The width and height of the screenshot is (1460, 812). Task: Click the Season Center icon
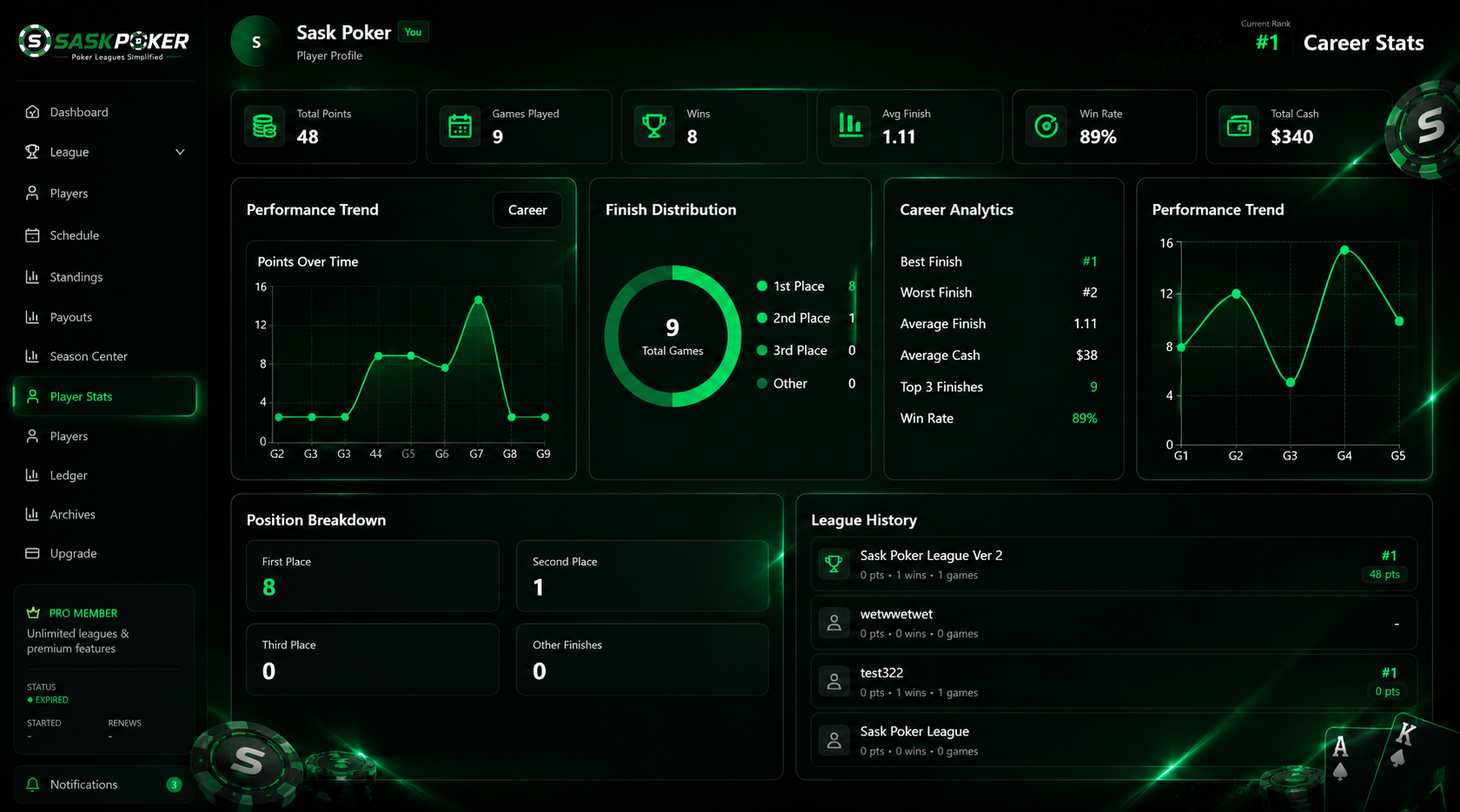[32, 356]
